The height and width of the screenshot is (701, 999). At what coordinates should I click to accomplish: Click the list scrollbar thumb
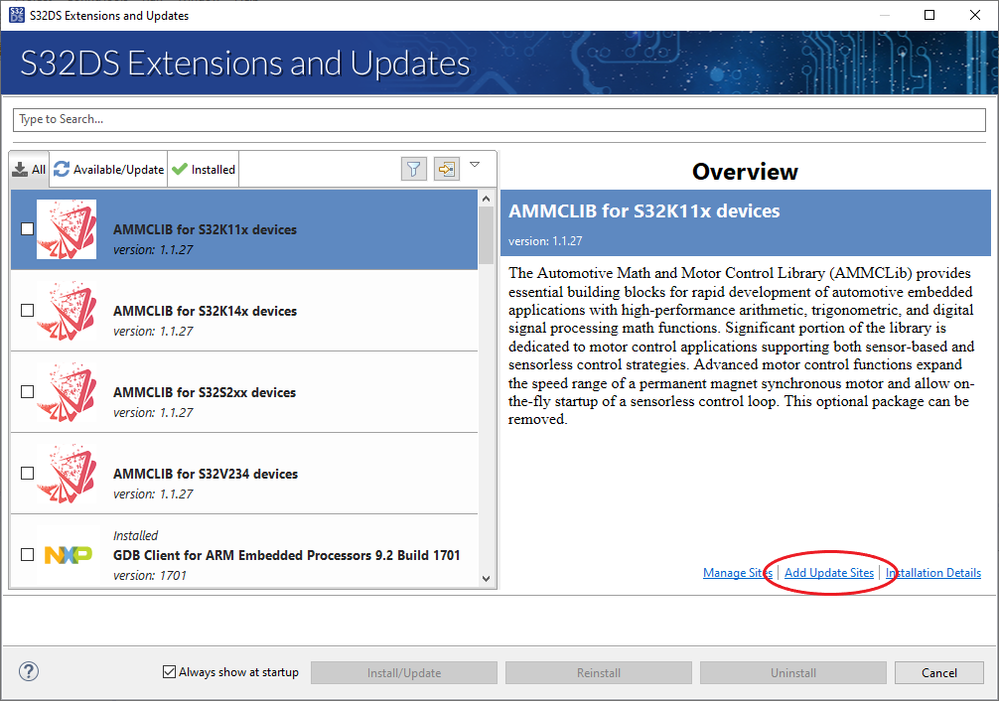[x=486, y=235]
